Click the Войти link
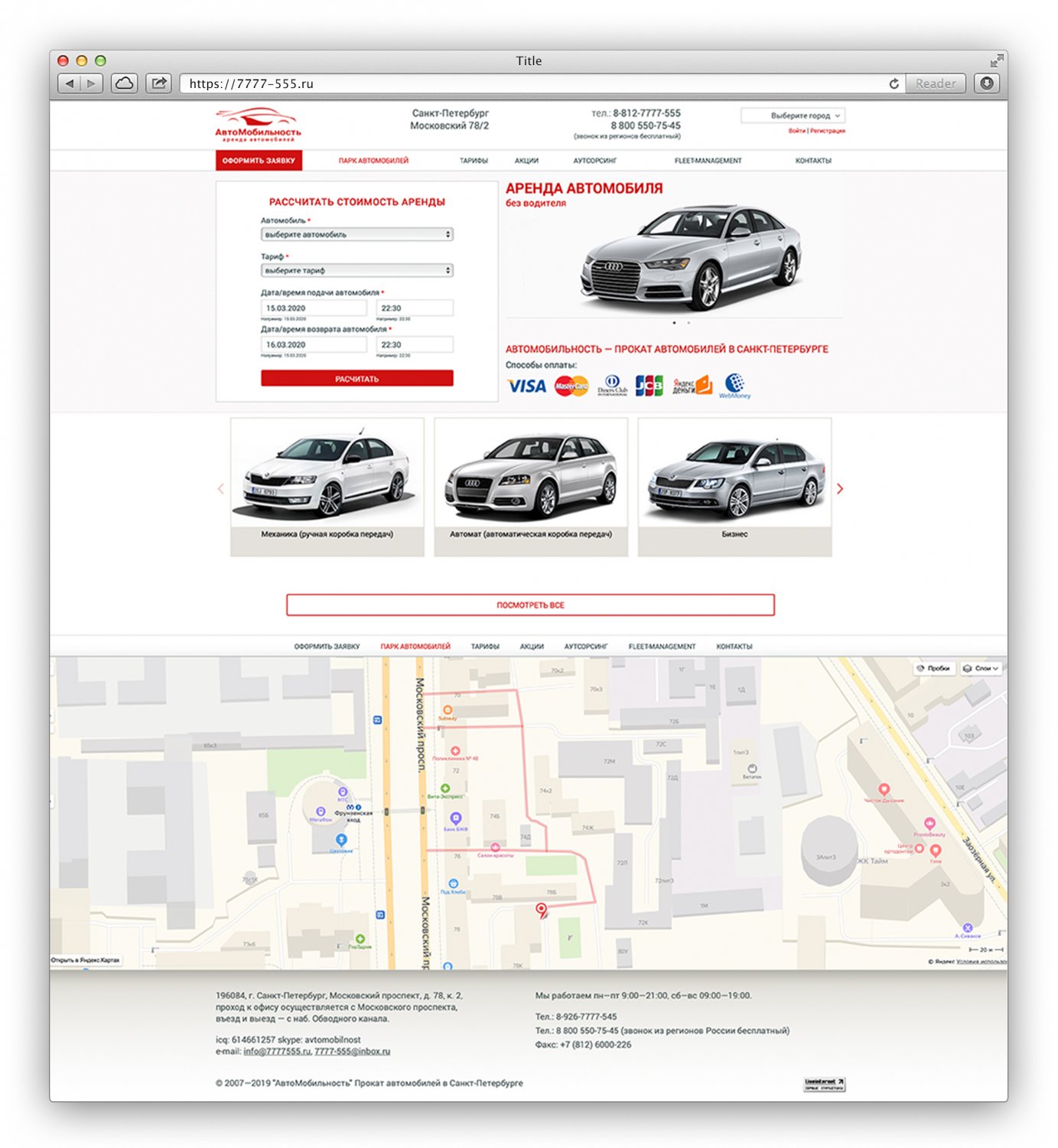This screenshot has width=1058, height=1148. (796, 131)
